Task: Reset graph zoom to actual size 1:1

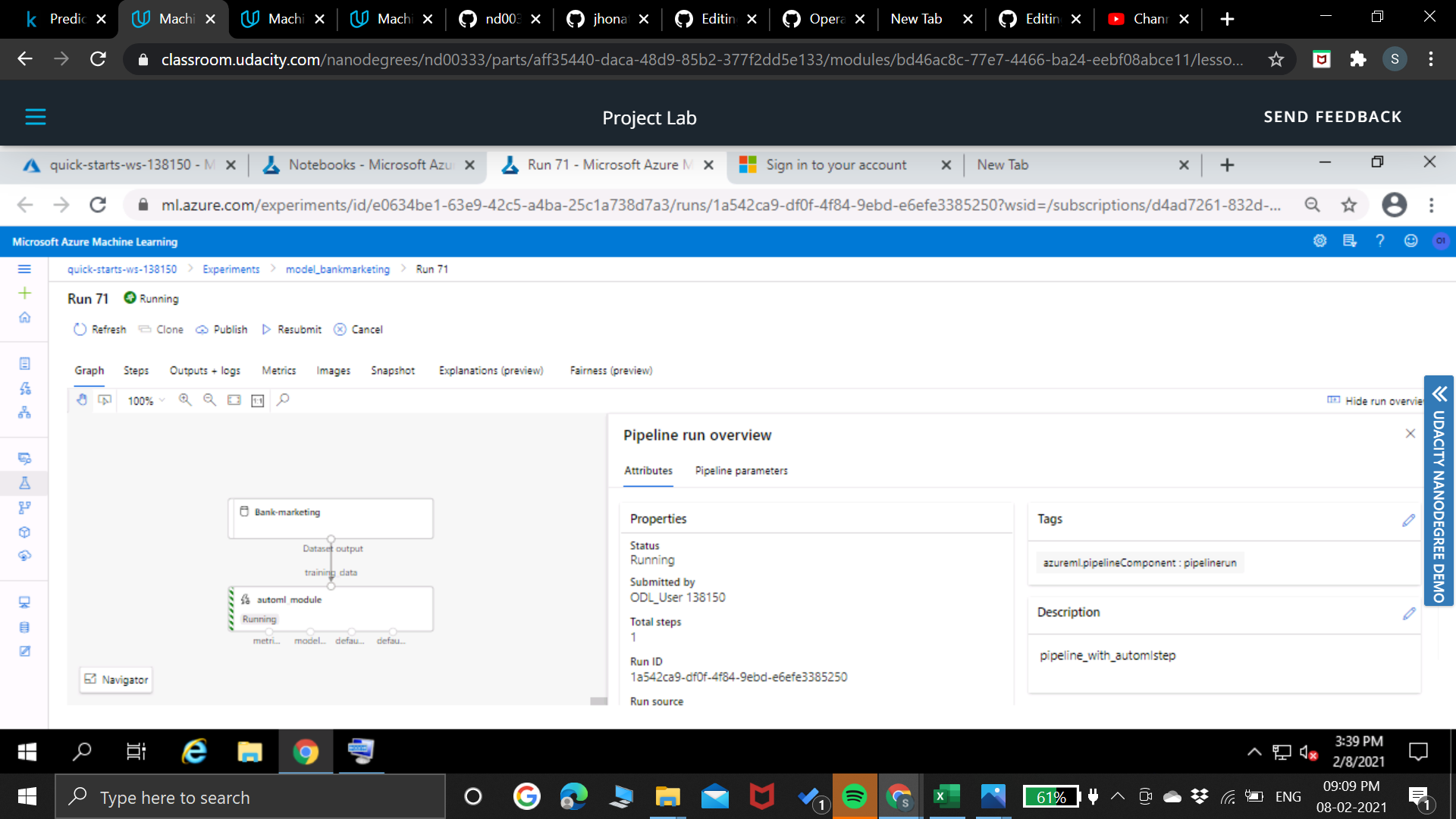Action: (258, 400)
